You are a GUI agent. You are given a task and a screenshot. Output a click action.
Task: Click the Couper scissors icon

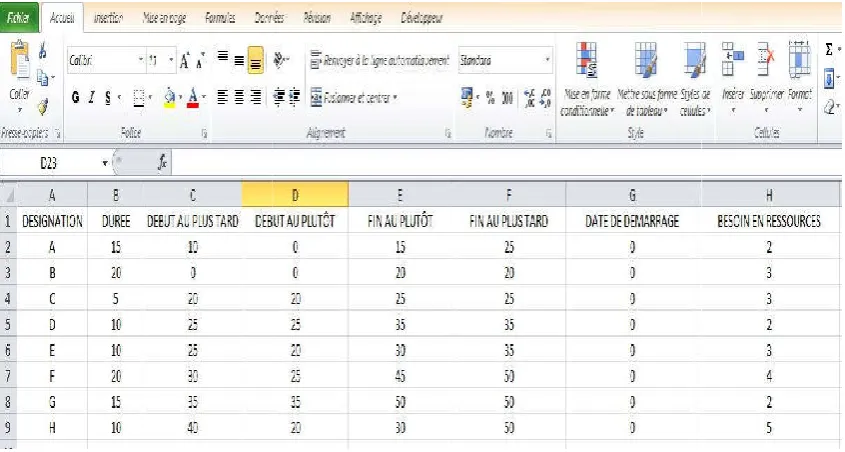pyautogui.click(x=43, y=51)
